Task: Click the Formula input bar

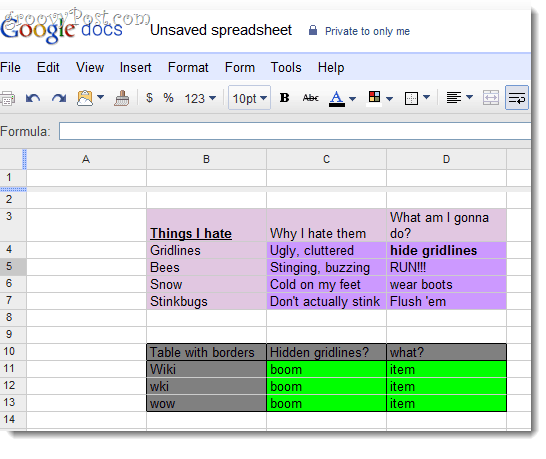Action: coord(295,131)
